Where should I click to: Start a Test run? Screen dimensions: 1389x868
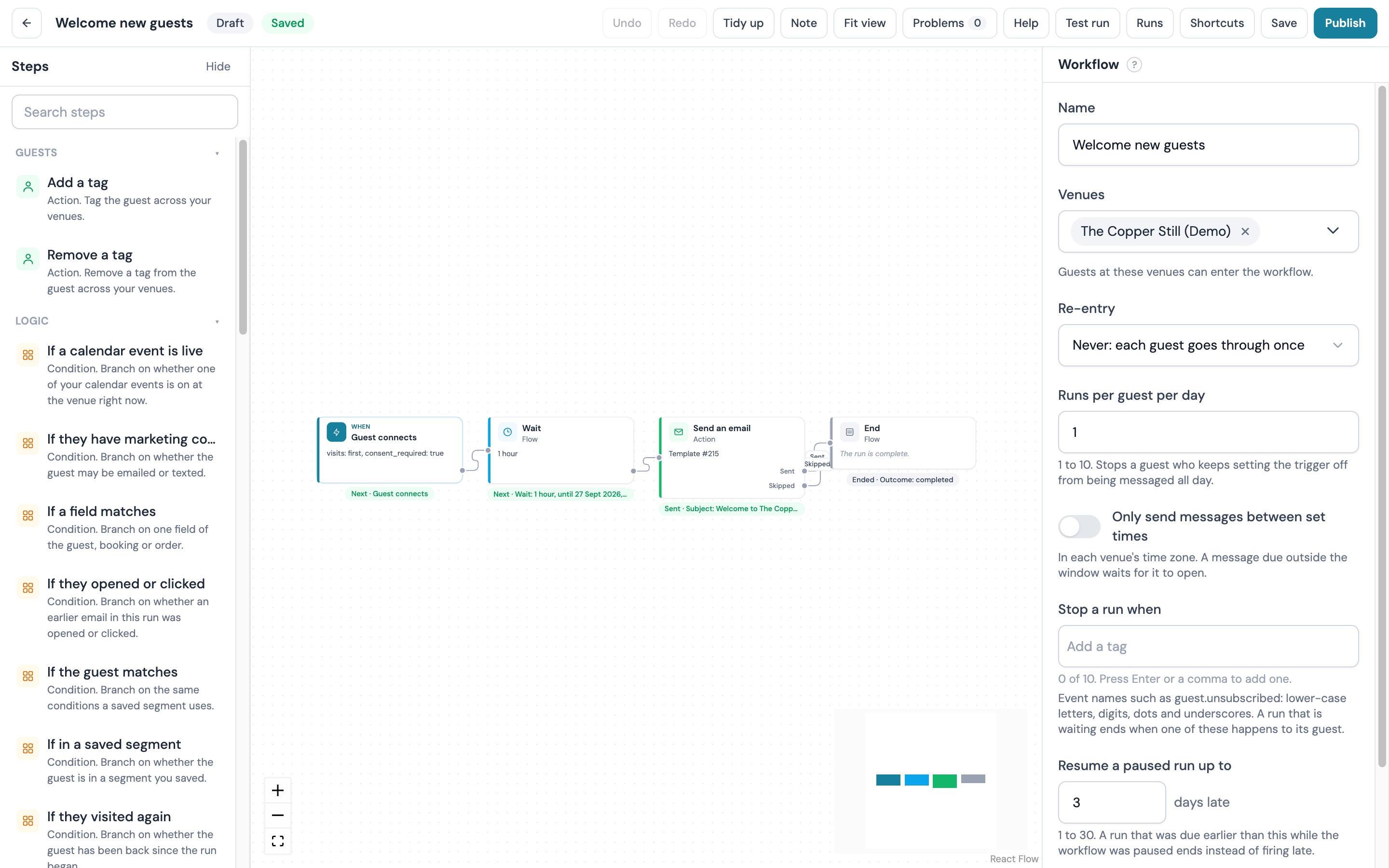[x=1087, y=23]
